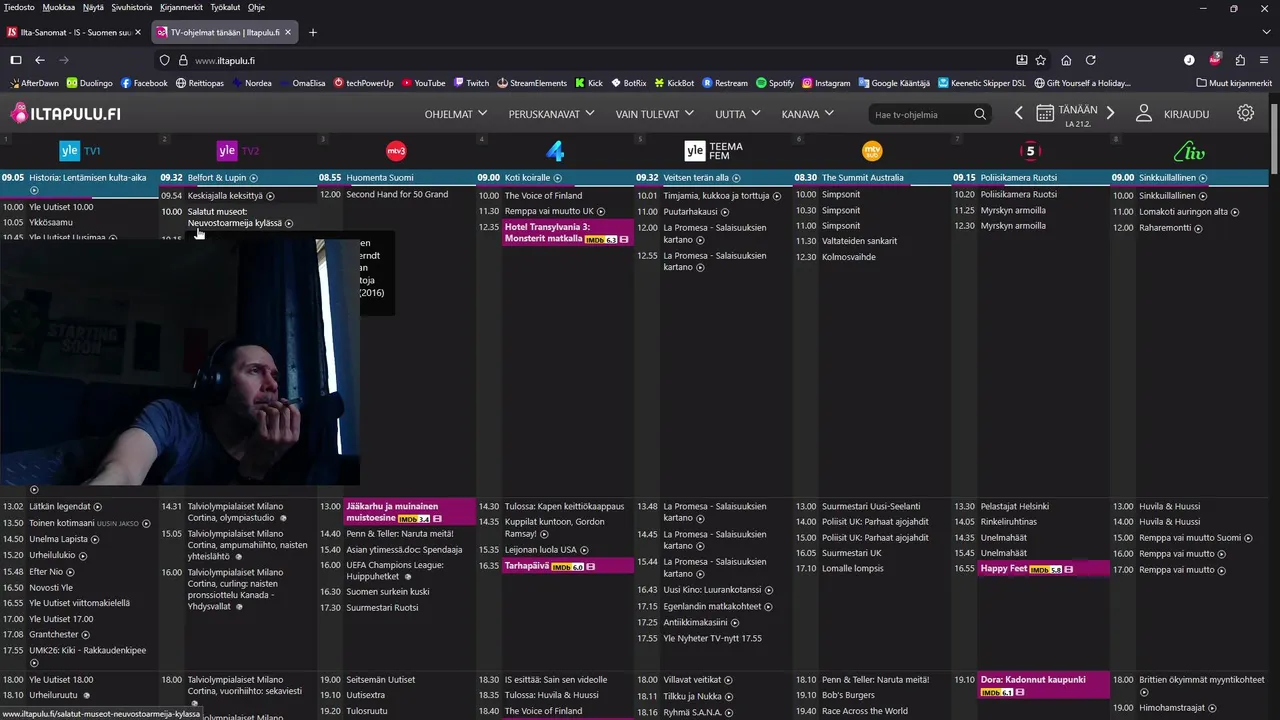Click the streamer webcam overlay

point(180,362)
